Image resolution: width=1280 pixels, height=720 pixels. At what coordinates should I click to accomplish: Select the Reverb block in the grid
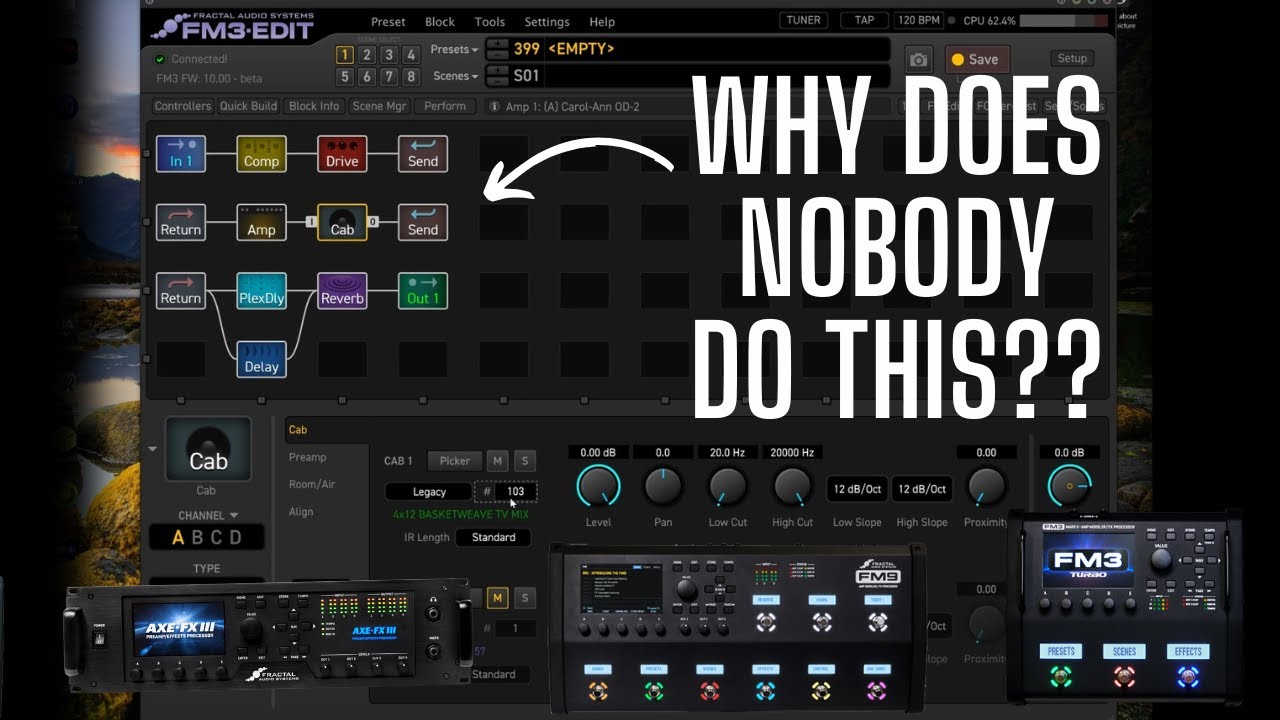342,291
